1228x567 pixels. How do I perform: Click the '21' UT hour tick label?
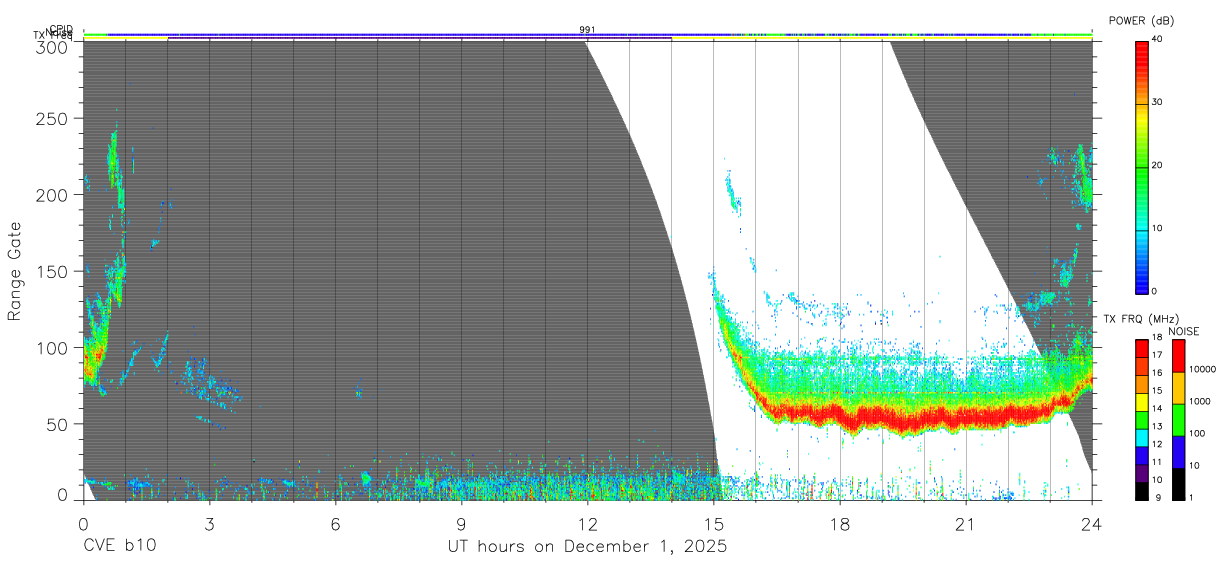[965, 523]
